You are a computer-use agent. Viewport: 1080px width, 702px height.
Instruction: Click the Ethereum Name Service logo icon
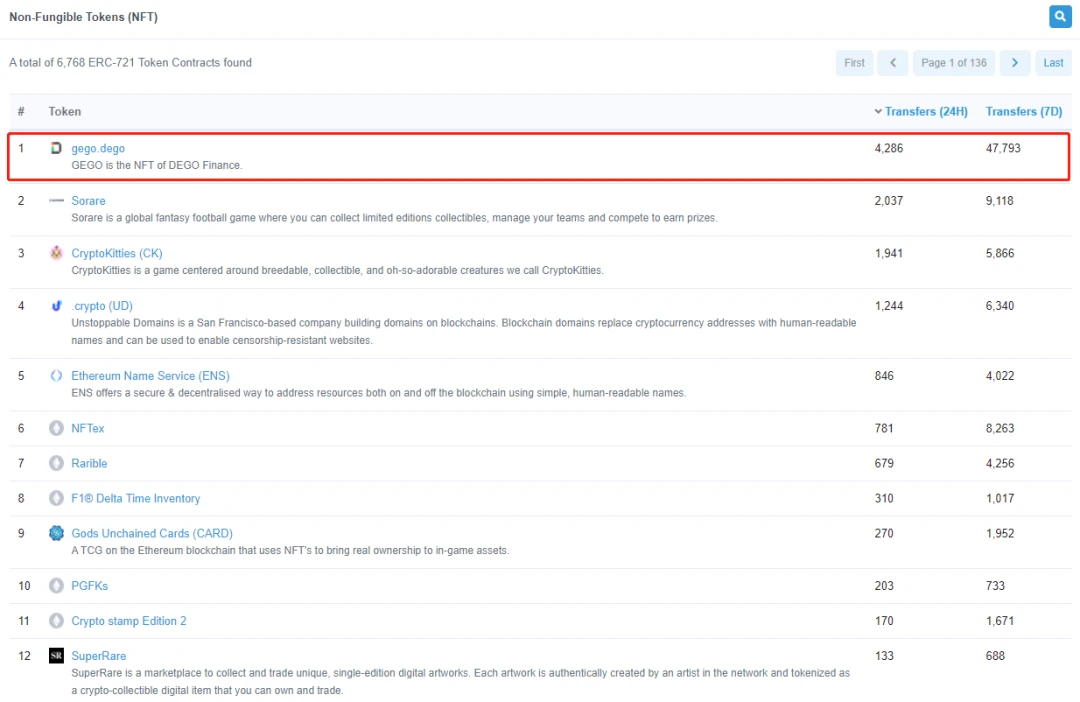[56, 375]
